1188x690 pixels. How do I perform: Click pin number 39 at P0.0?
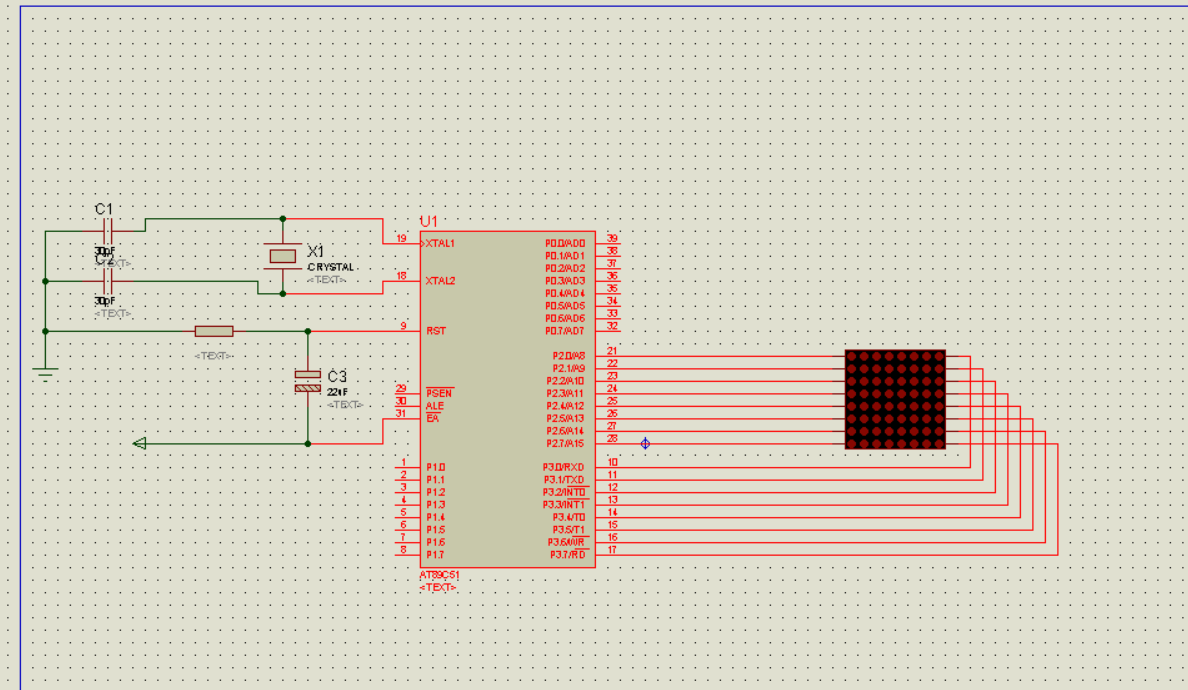coord(612,238)
